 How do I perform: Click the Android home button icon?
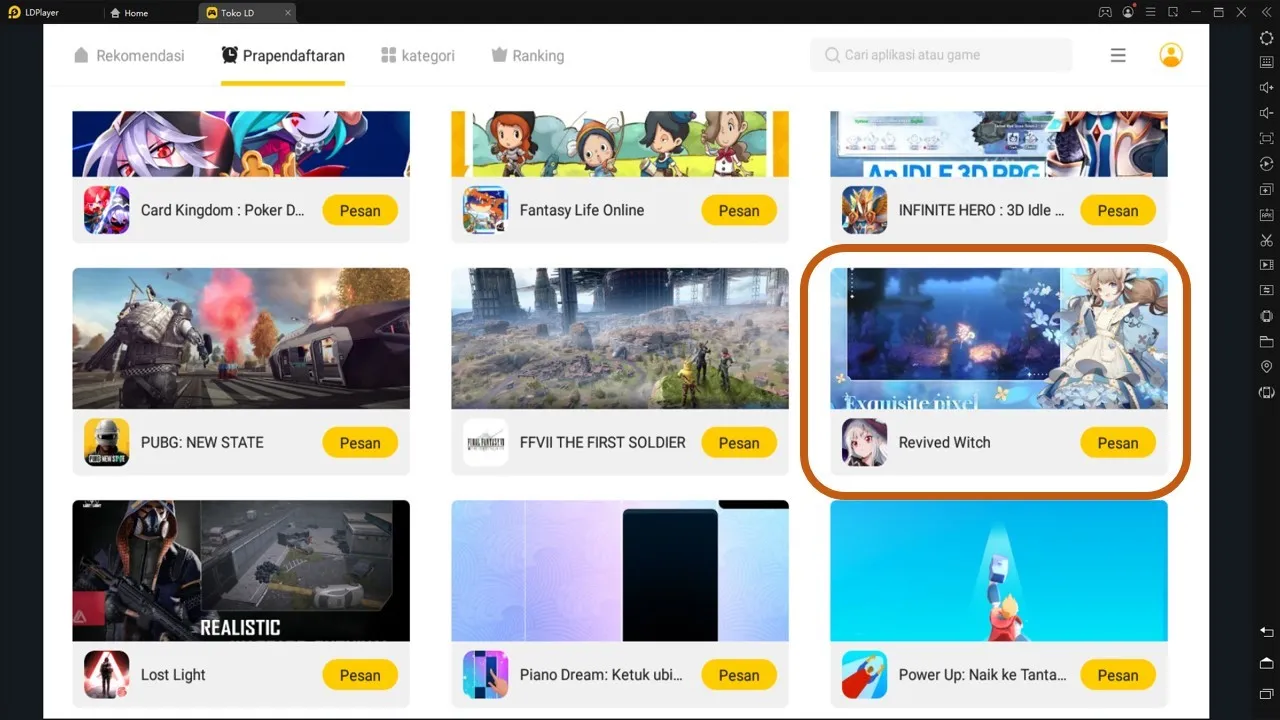point(1266,663)
